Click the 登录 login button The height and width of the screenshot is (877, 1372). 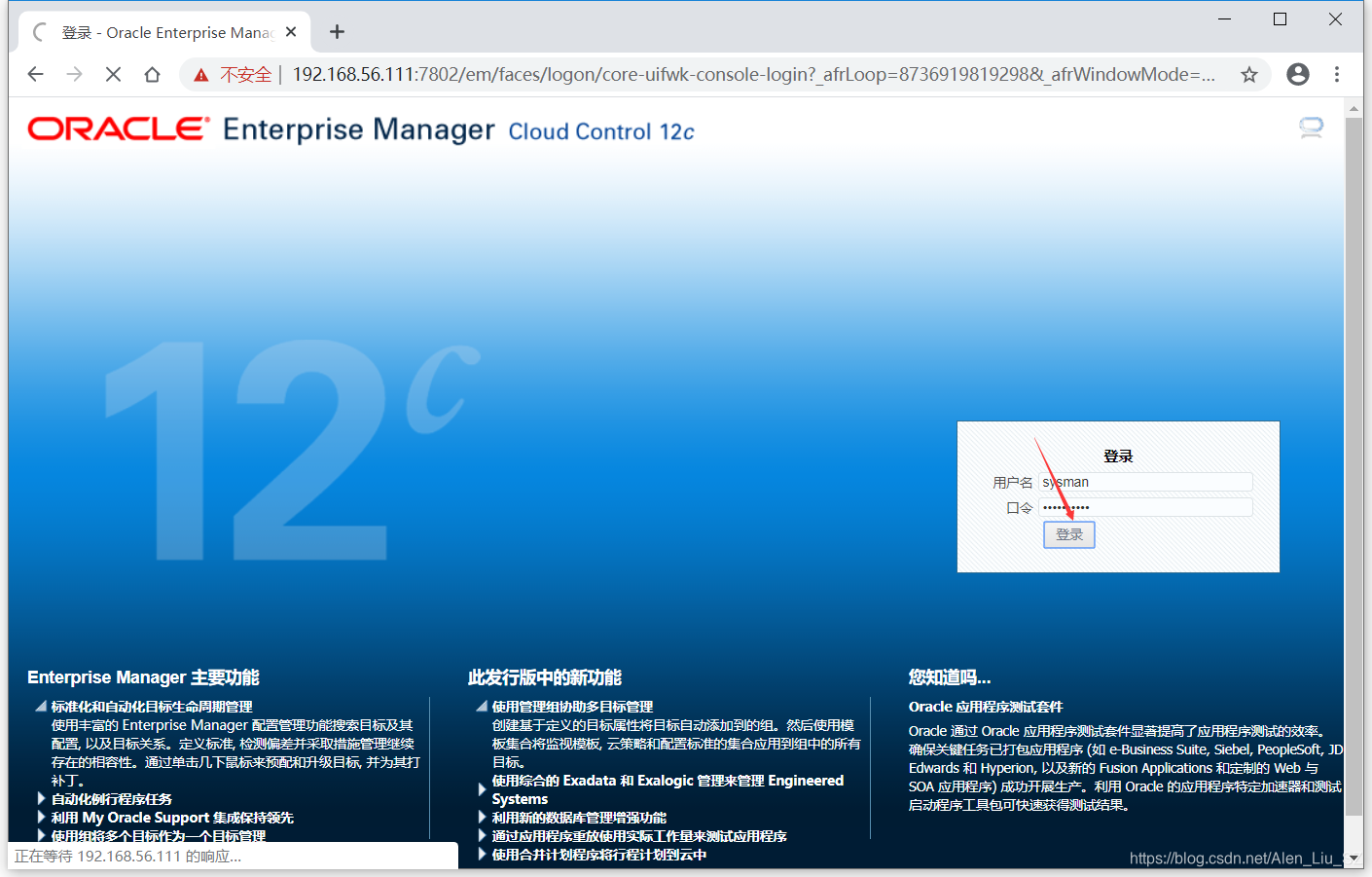[1069, 534]
